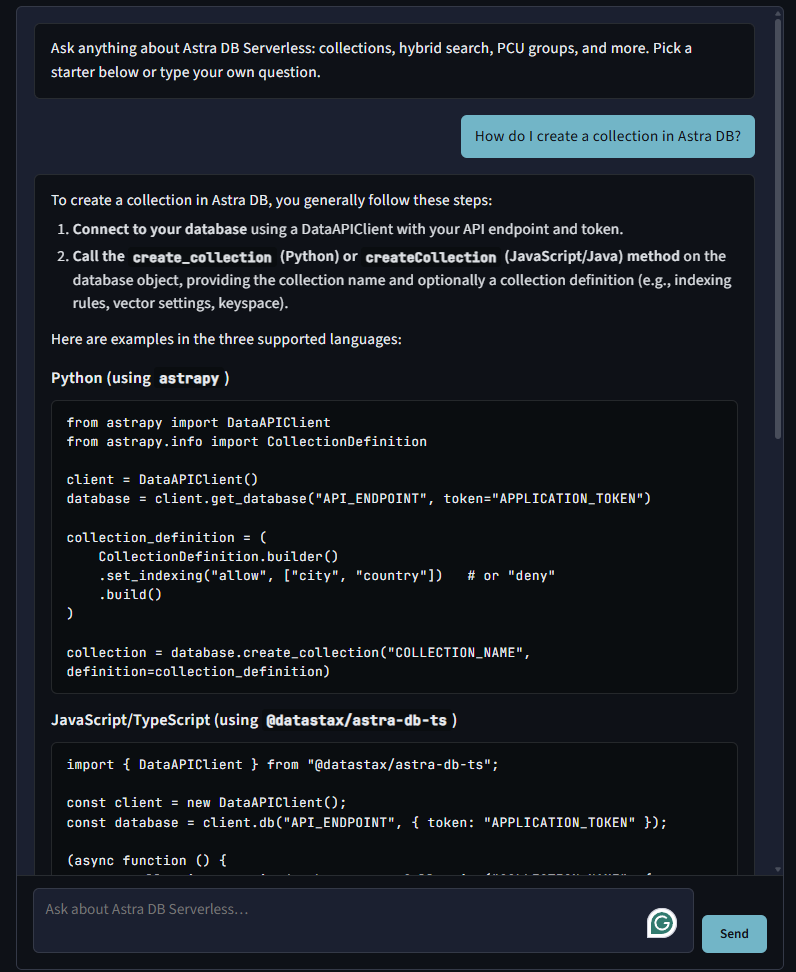Click the Send button
The width and height of the screenshot is (796, 972).
[734, 934]
